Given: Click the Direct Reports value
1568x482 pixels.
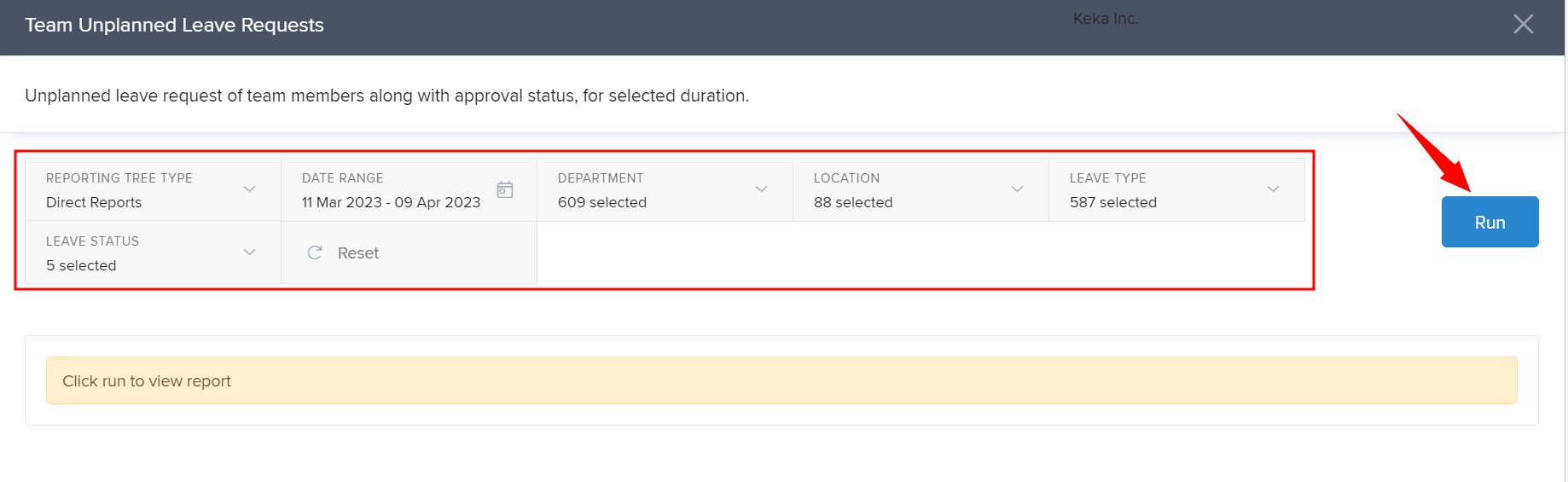Looking at the screenshot, I should pos(94,202).
